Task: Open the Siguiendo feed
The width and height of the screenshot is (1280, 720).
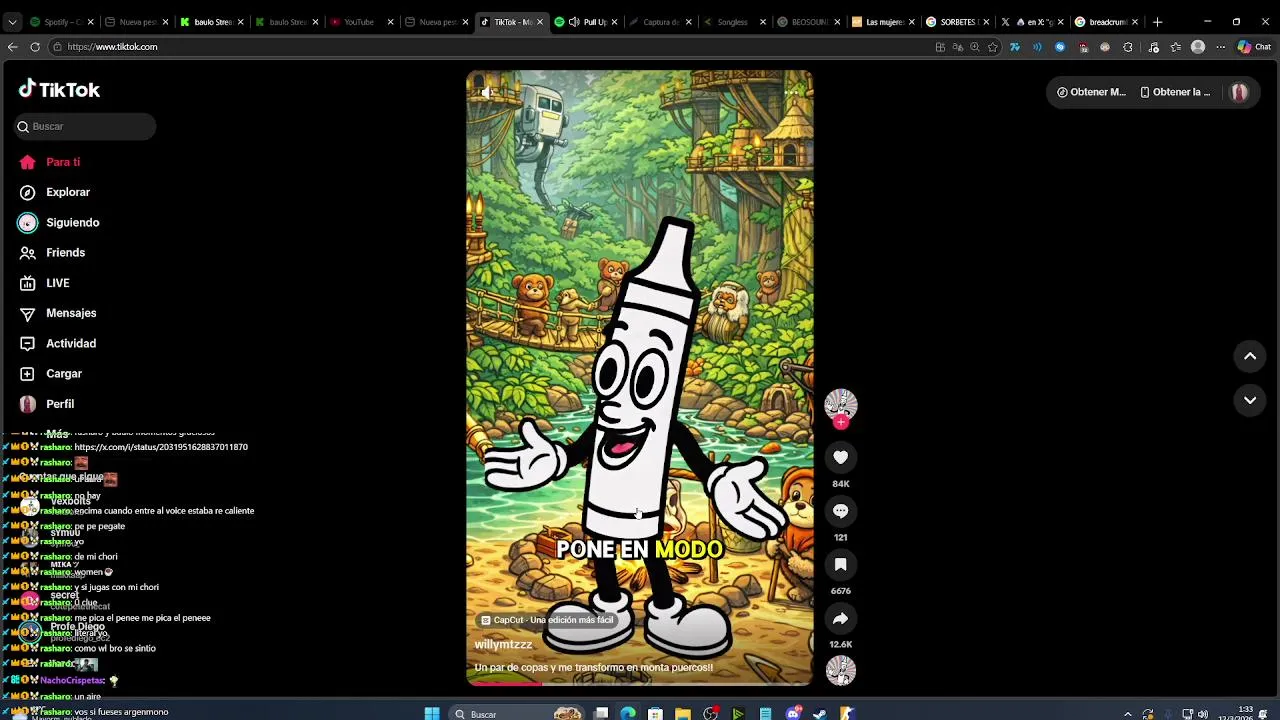Action: click(59, 223)
